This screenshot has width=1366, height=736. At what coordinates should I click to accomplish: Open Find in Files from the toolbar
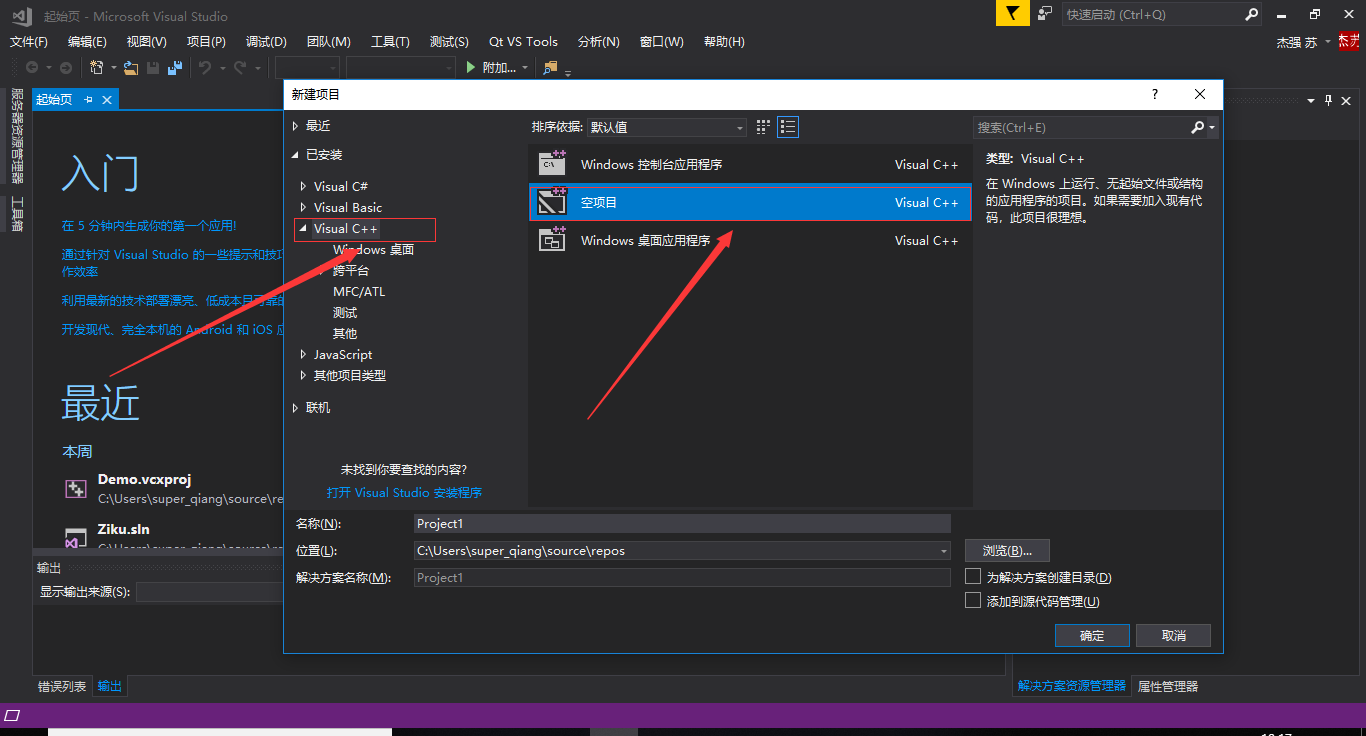pyautogui.click(x=549, y=69)
